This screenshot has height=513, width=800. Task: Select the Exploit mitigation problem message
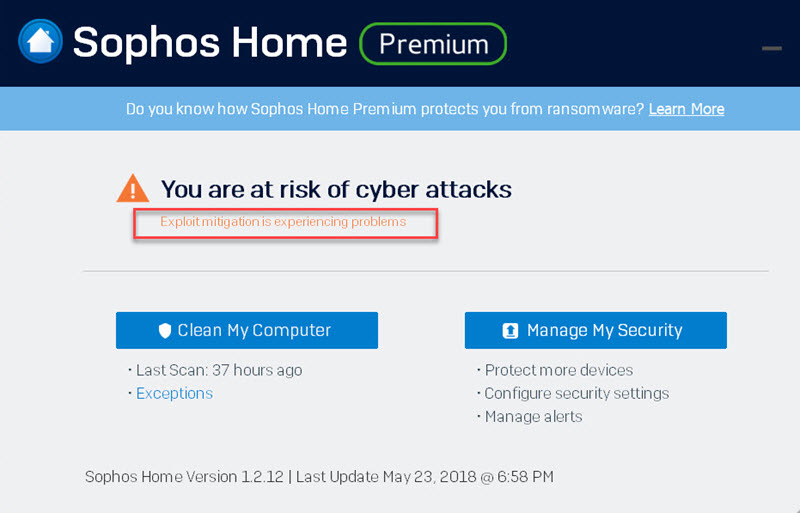coord(284,221)
